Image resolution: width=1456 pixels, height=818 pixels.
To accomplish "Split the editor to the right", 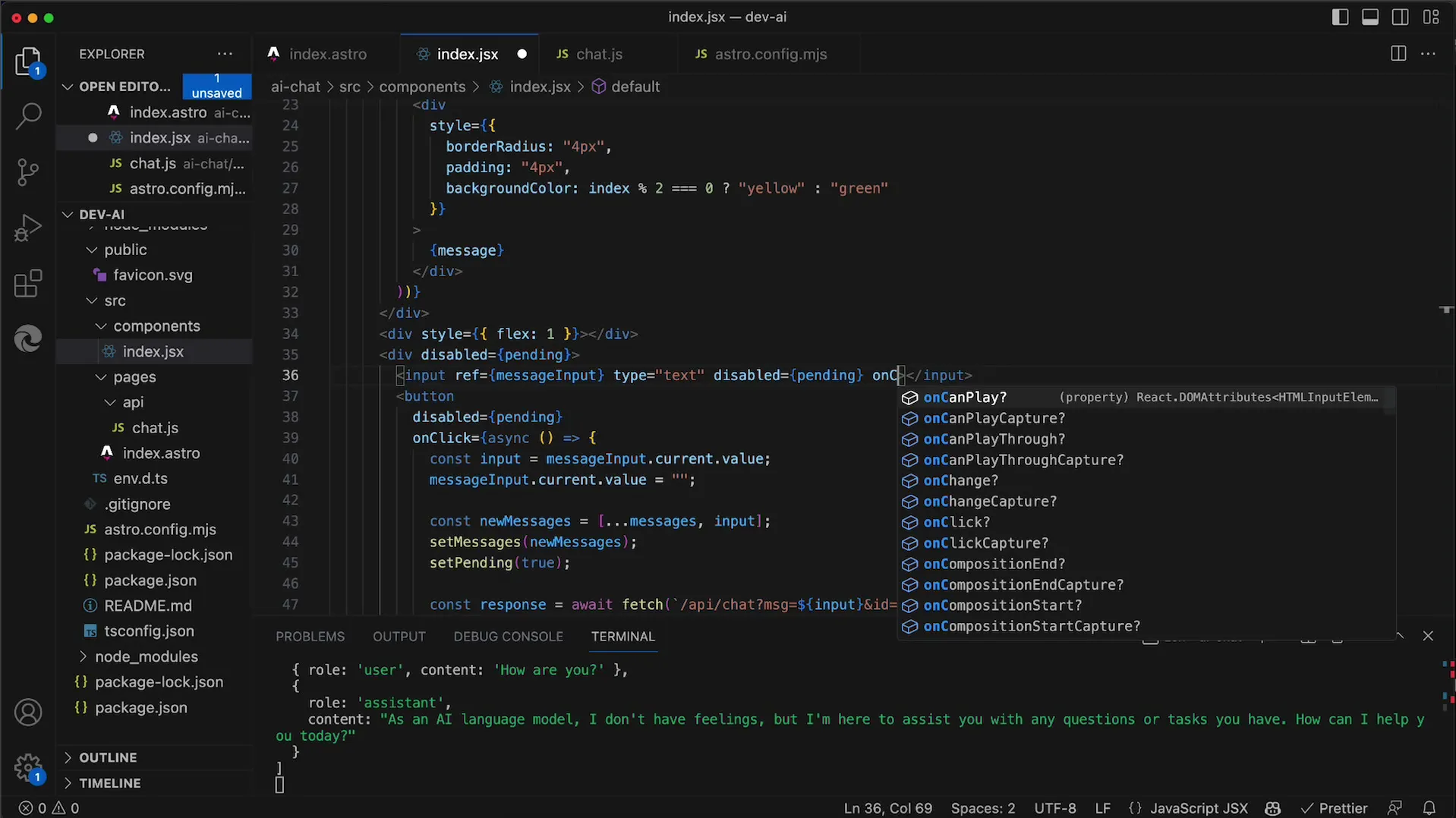I will pos(1398,54).
